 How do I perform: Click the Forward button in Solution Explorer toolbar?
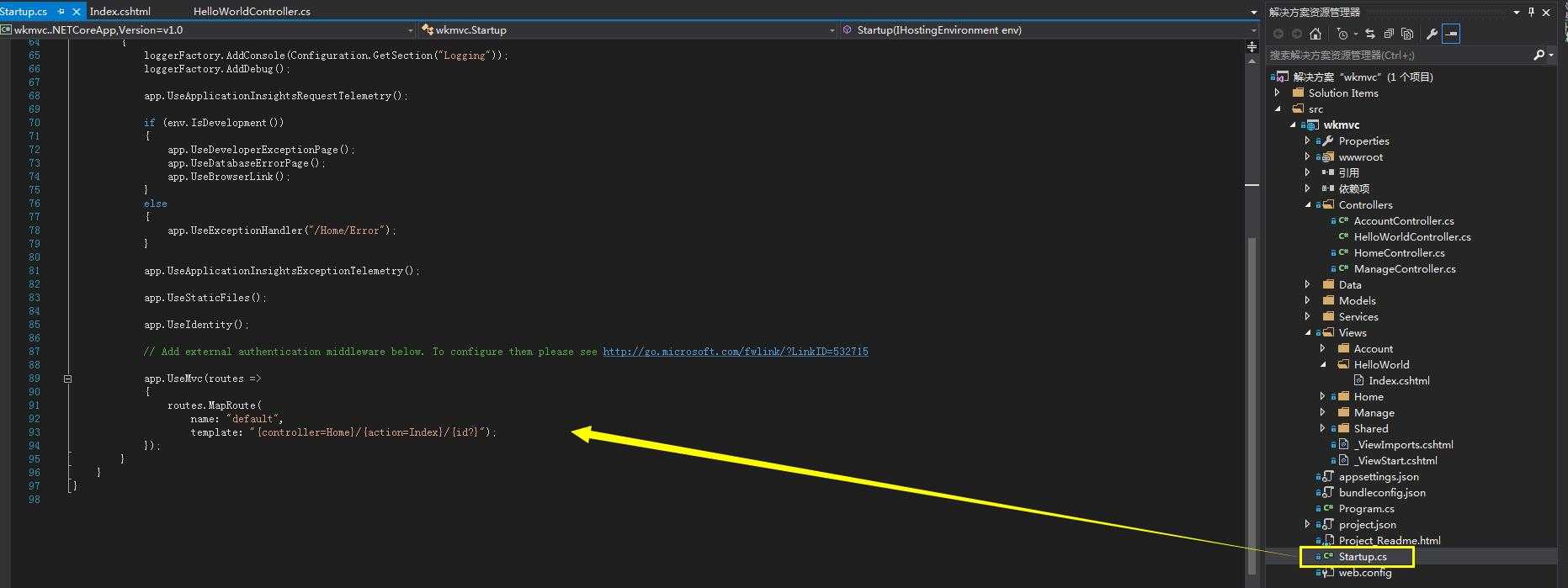pyautogui.click(x=1297, y=34)
